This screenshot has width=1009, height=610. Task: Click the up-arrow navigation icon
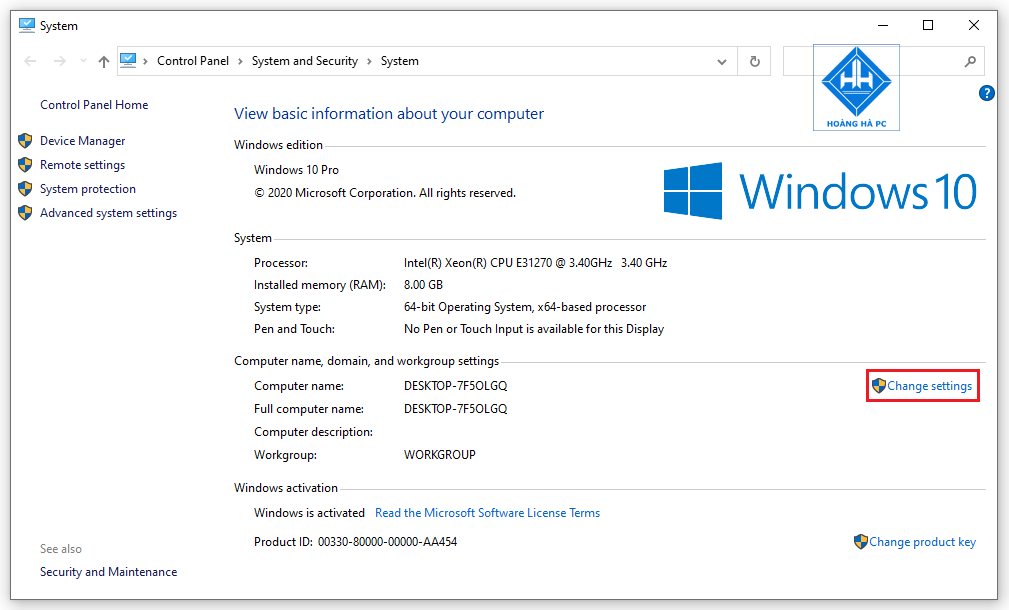pos(103,61)
